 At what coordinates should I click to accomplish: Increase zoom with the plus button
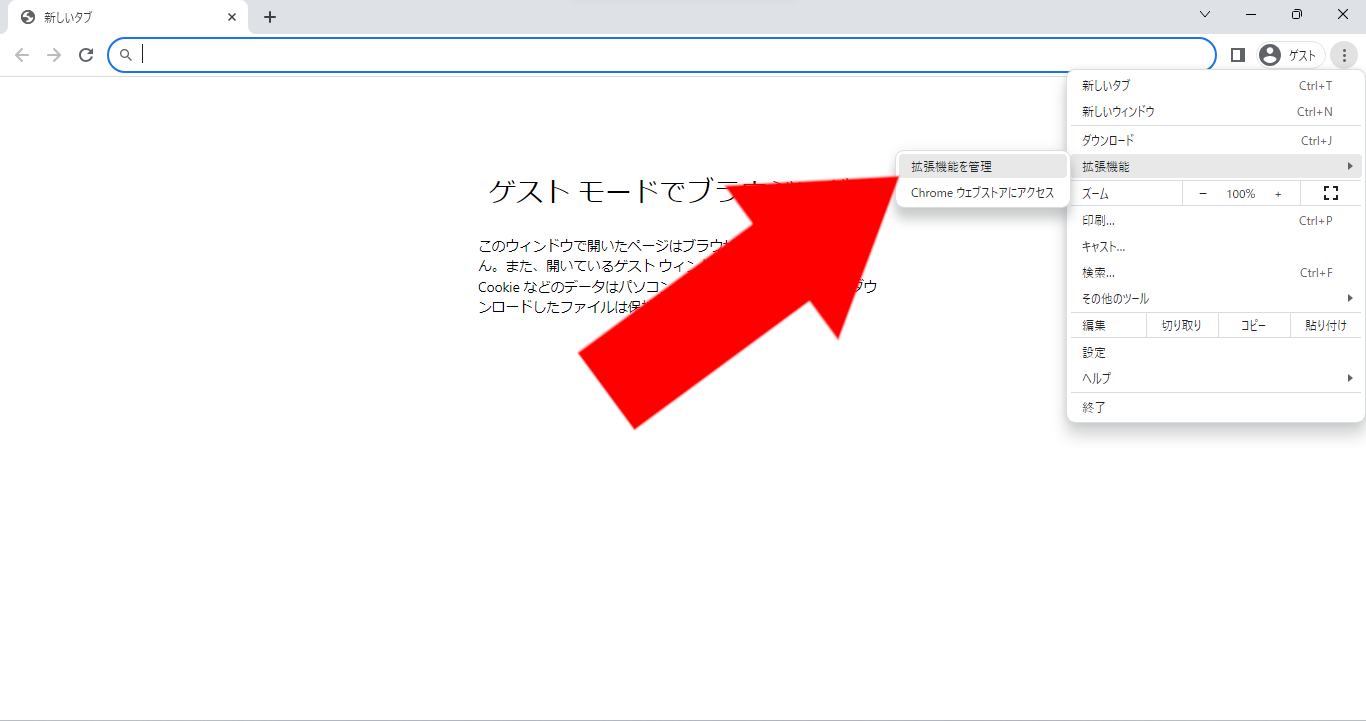1278,193
